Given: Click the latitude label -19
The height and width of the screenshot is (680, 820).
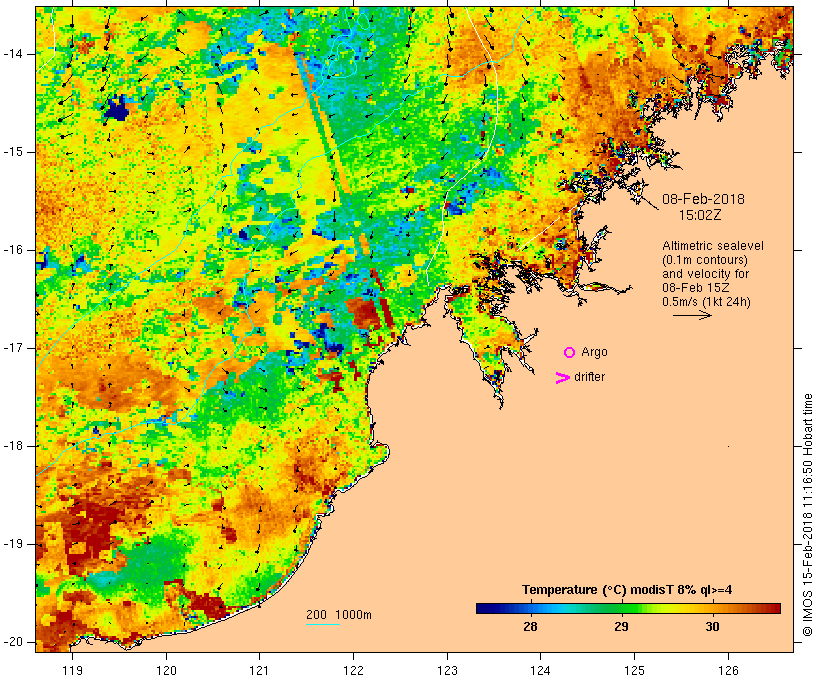Looking at the screenshot, I should pyautogui.click(x=12, y=544).
